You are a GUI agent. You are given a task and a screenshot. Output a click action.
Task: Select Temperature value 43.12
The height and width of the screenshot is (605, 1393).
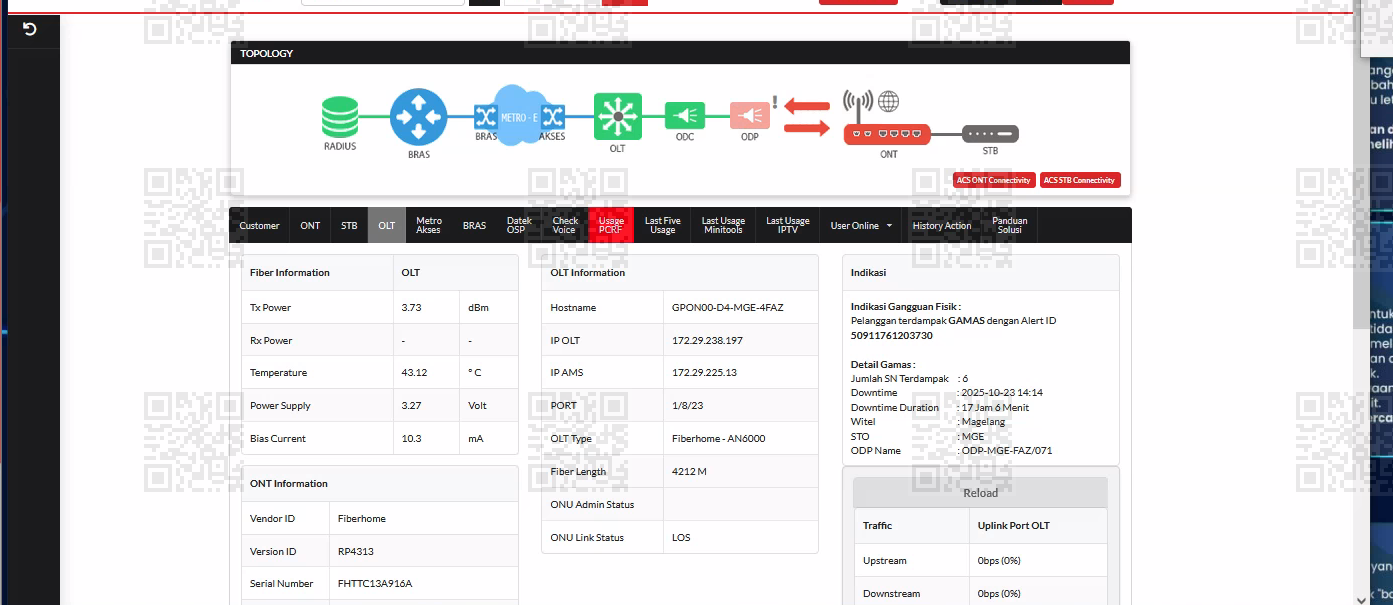click(414, 372)
